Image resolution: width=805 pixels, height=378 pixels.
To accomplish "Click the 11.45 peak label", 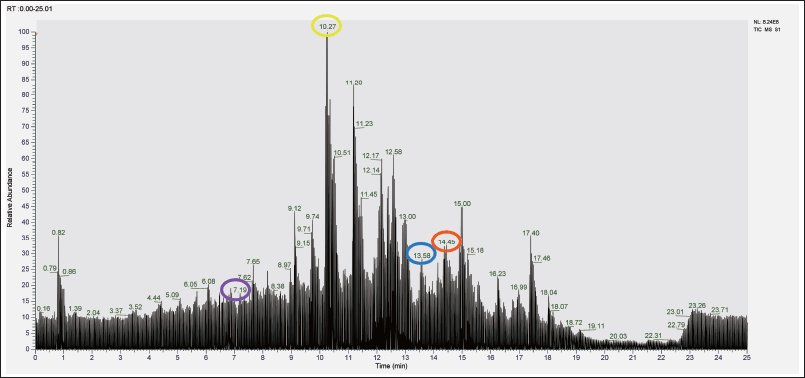I will (x=369, y=195).
